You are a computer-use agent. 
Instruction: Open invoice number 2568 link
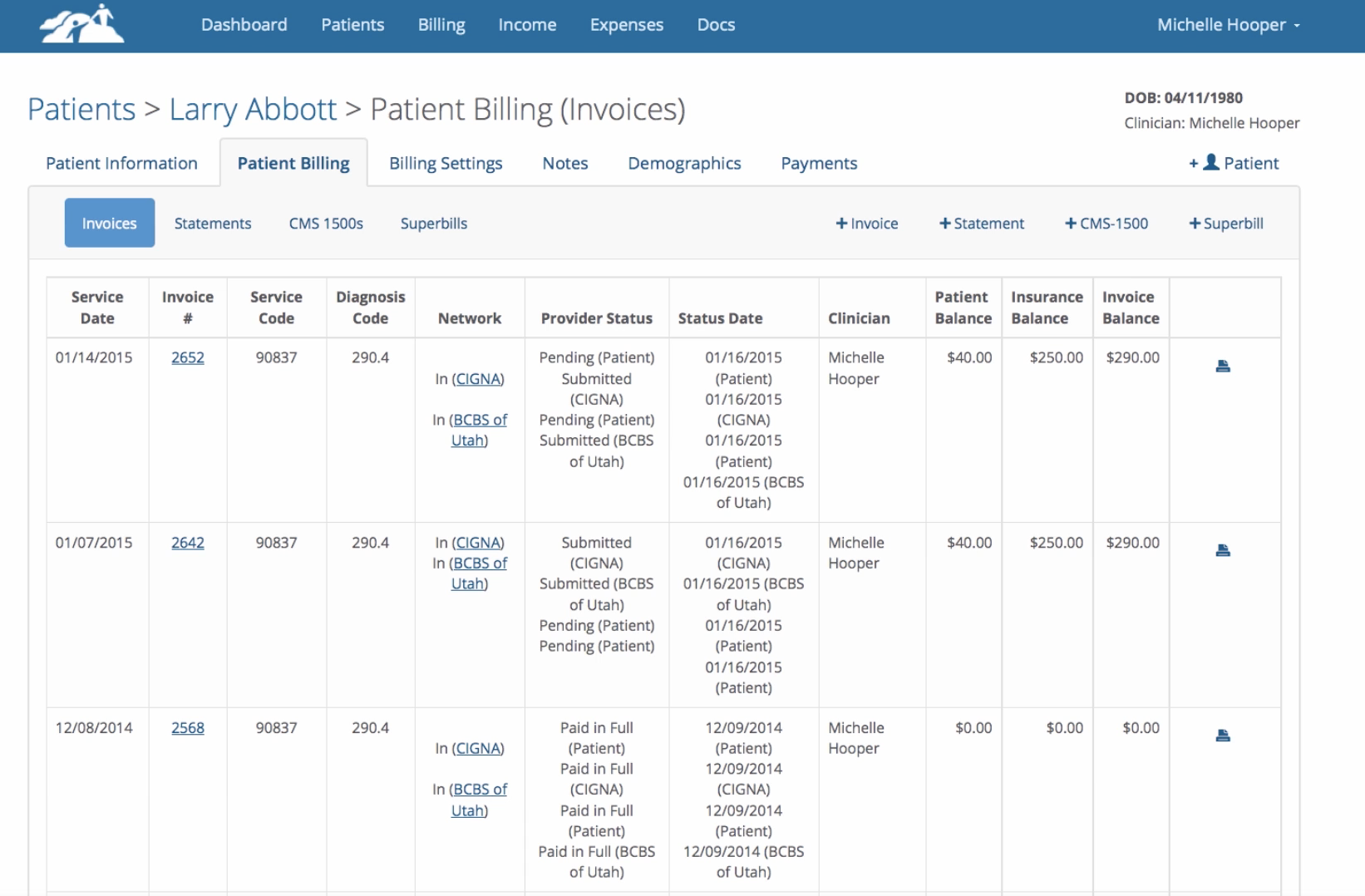[188, 728]
